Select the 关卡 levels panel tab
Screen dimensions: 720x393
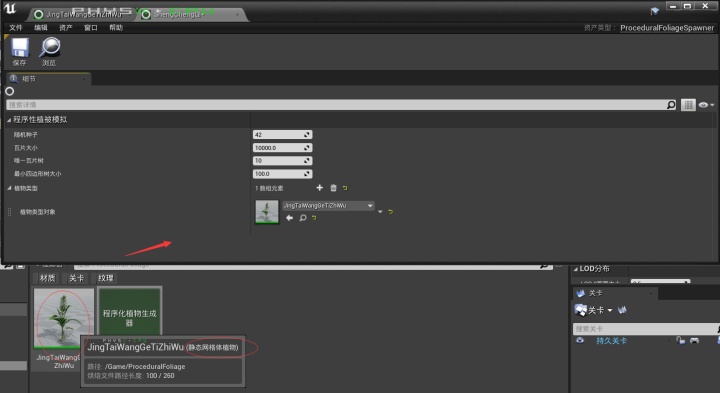click(614, 293)
